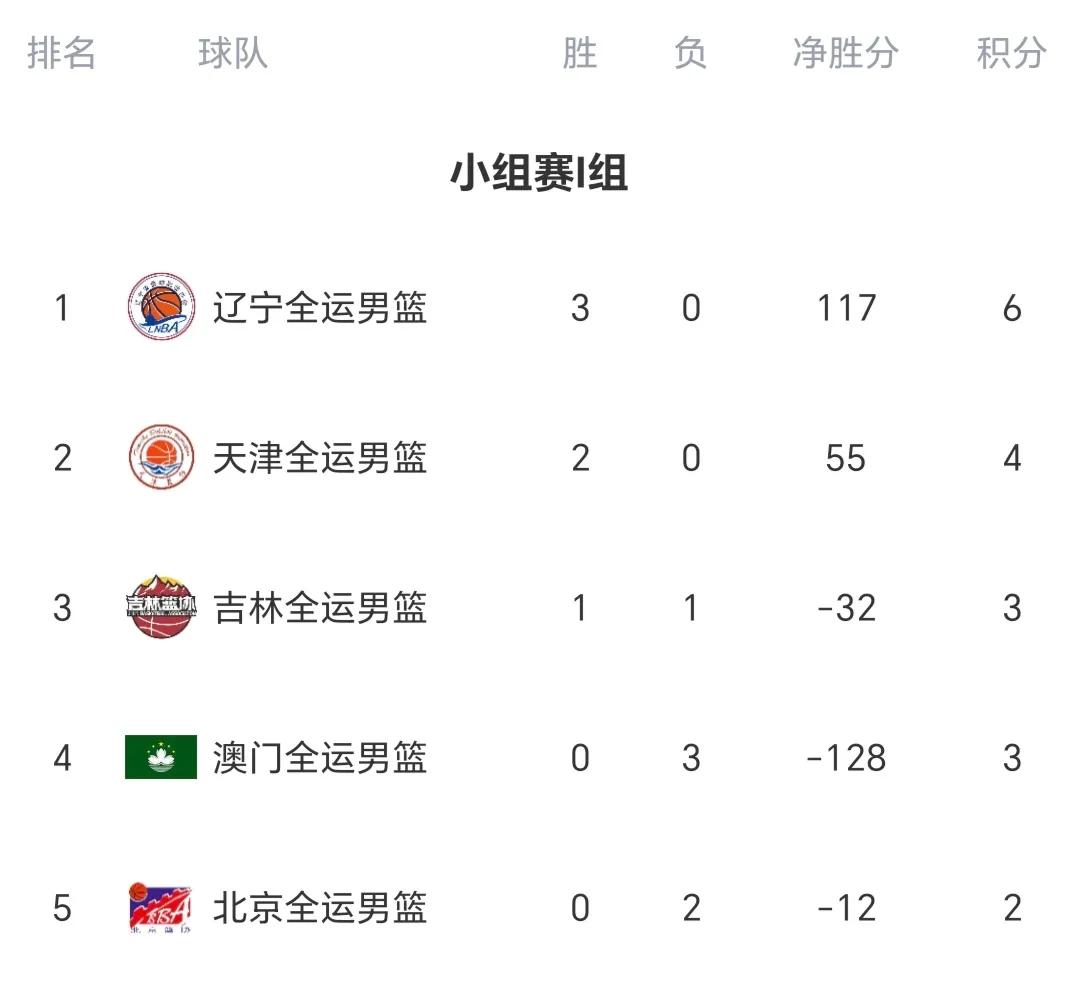The height and width of the screenshot is (990, 1079).
Task: Click Liaoning's net score 117
Action: 846,308
